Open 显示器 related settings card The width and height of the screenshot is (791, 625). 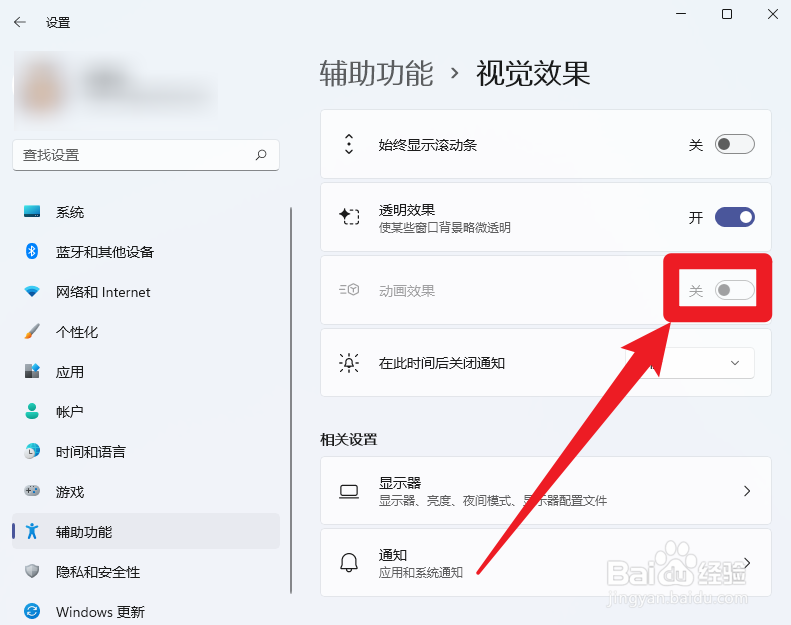[546, 491]
